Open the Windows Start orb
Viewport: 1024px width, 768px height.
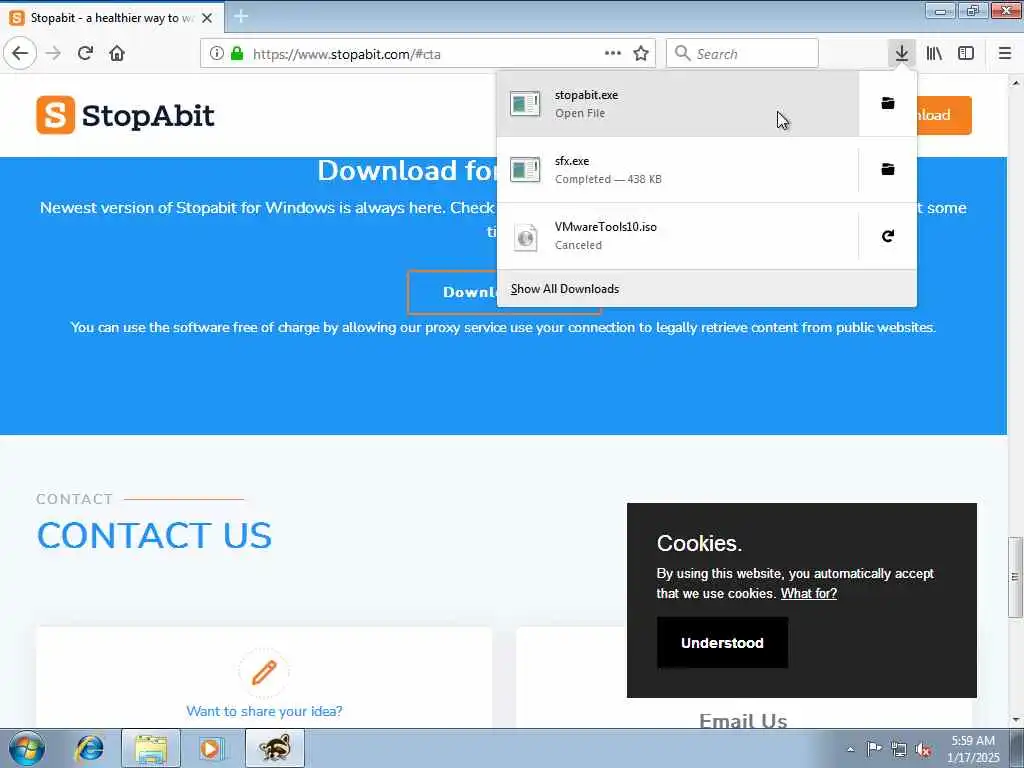pyautogui.click(x=27, y=748)
